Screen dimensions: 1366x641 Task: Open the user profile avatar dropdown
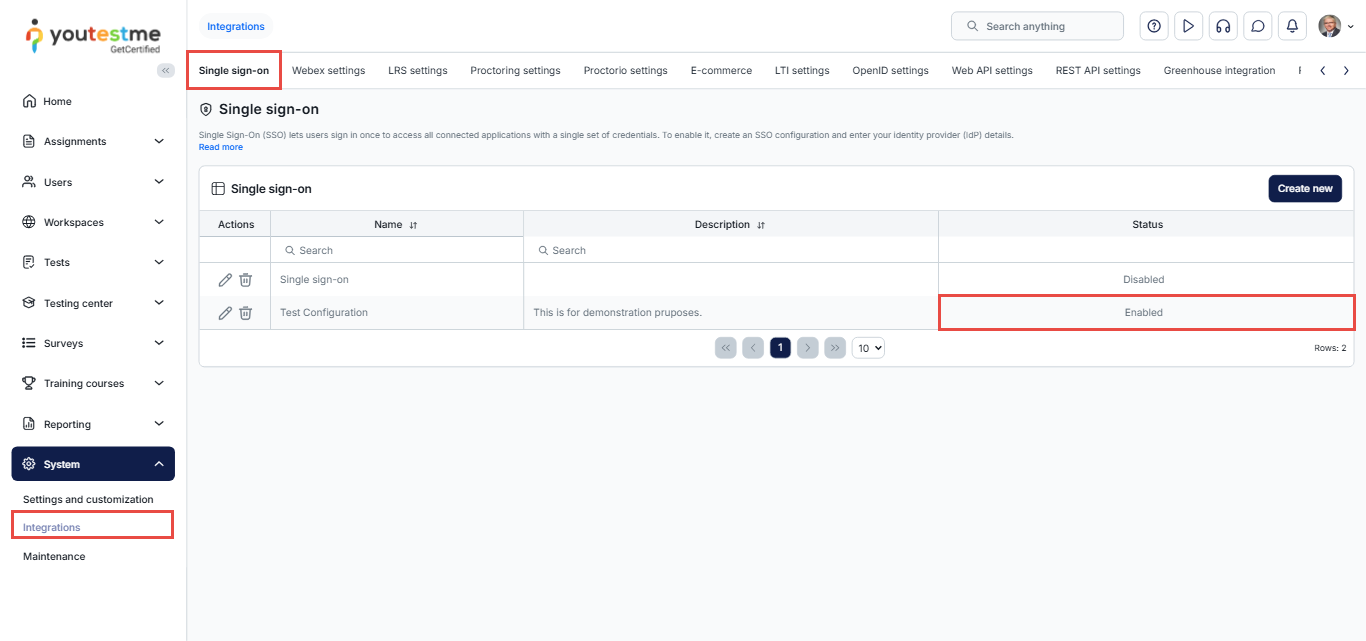click(x=1335, y=26)
